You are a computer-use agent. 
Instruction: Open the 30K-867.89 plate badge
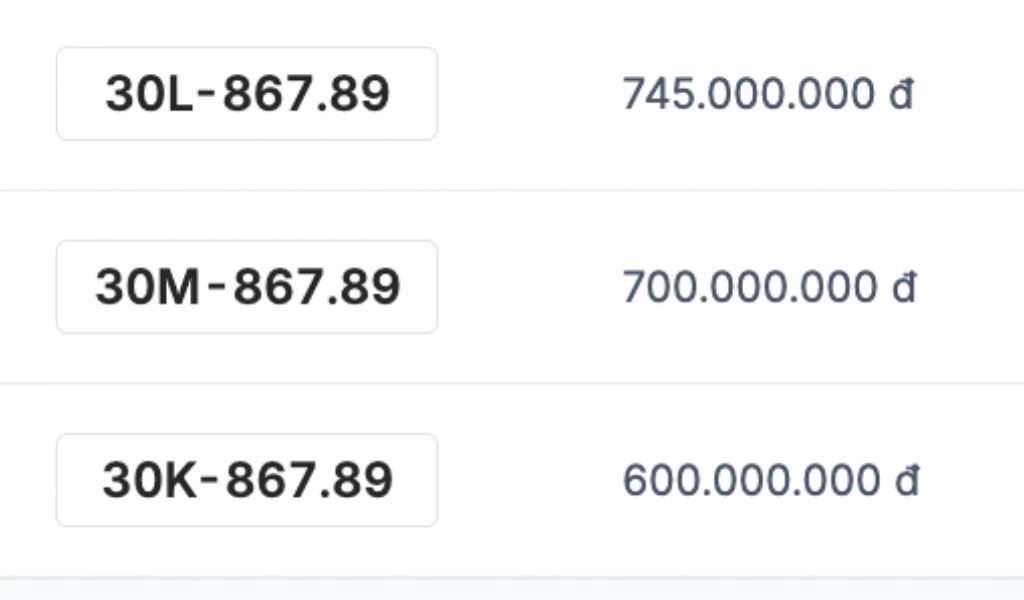coord(247,480)
